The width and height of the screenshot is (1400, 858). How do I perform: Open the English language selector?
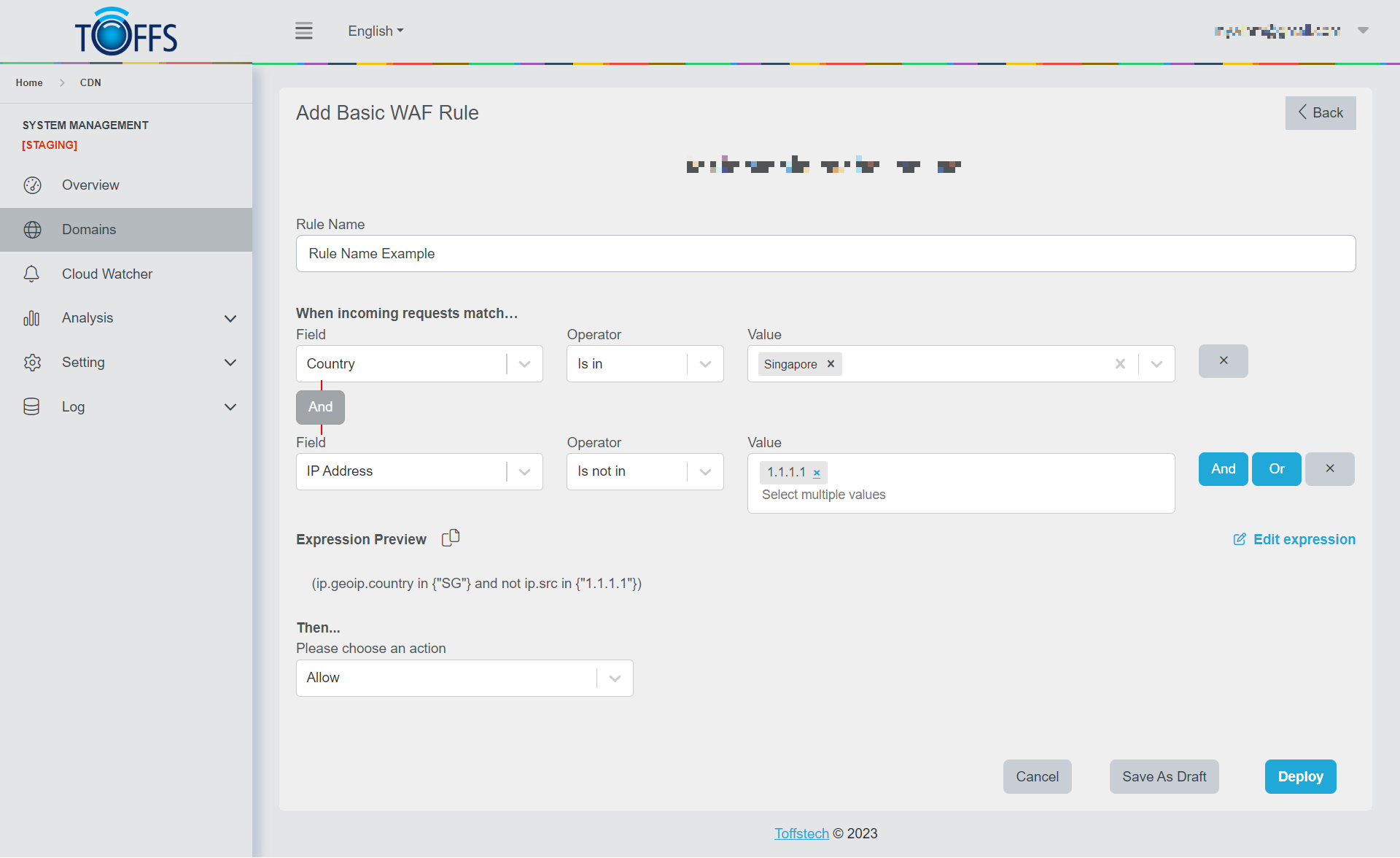[376, 31]
